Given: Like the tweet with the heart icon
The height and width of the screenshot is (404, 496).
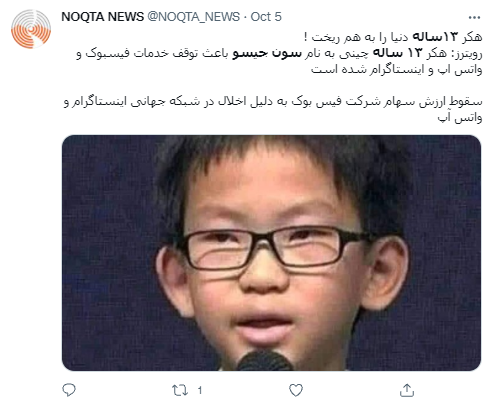Looking at the screenshot, I should (x=296, y=390).
